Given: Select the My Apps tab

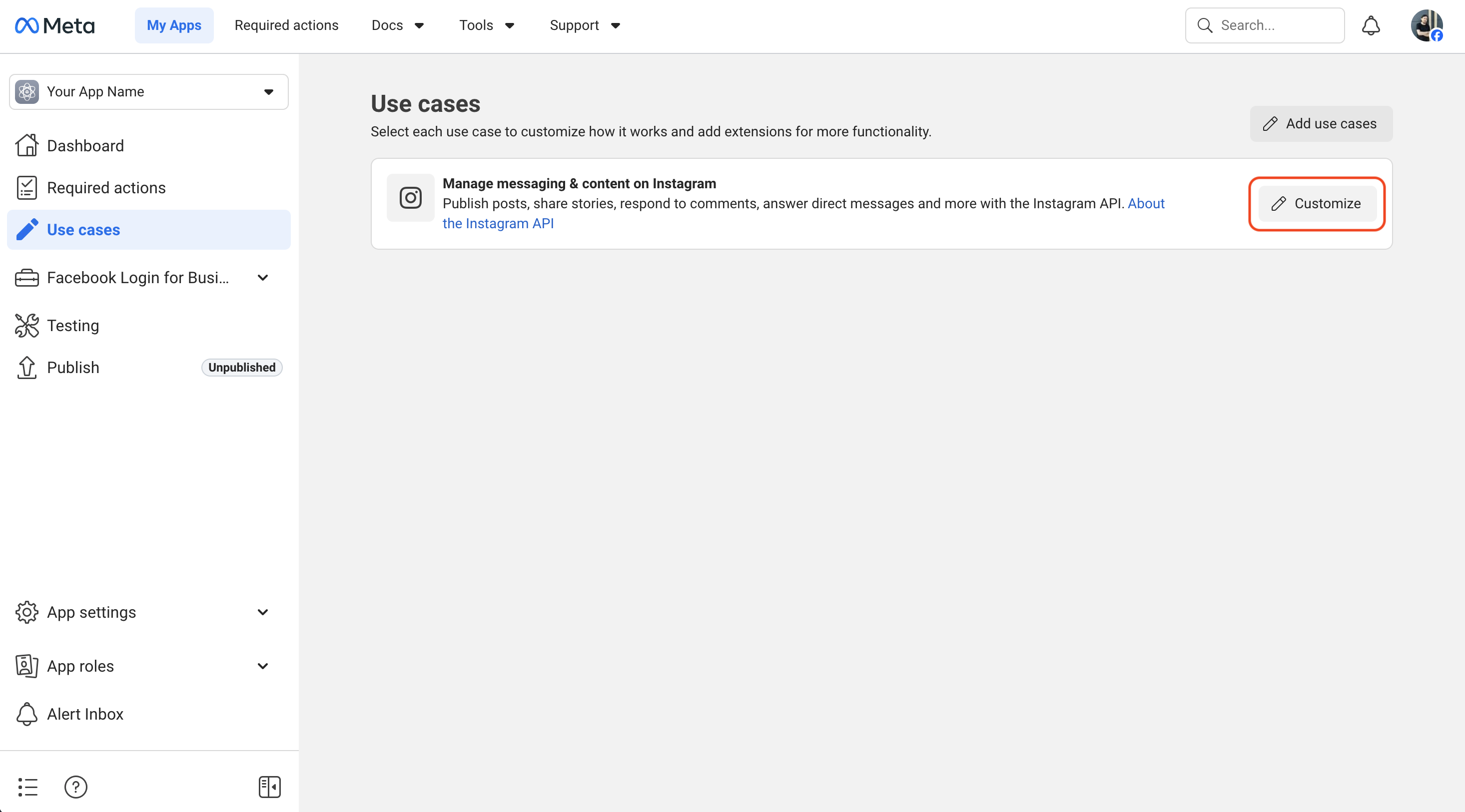Looking at the screenshot, I should pos(174,25).
